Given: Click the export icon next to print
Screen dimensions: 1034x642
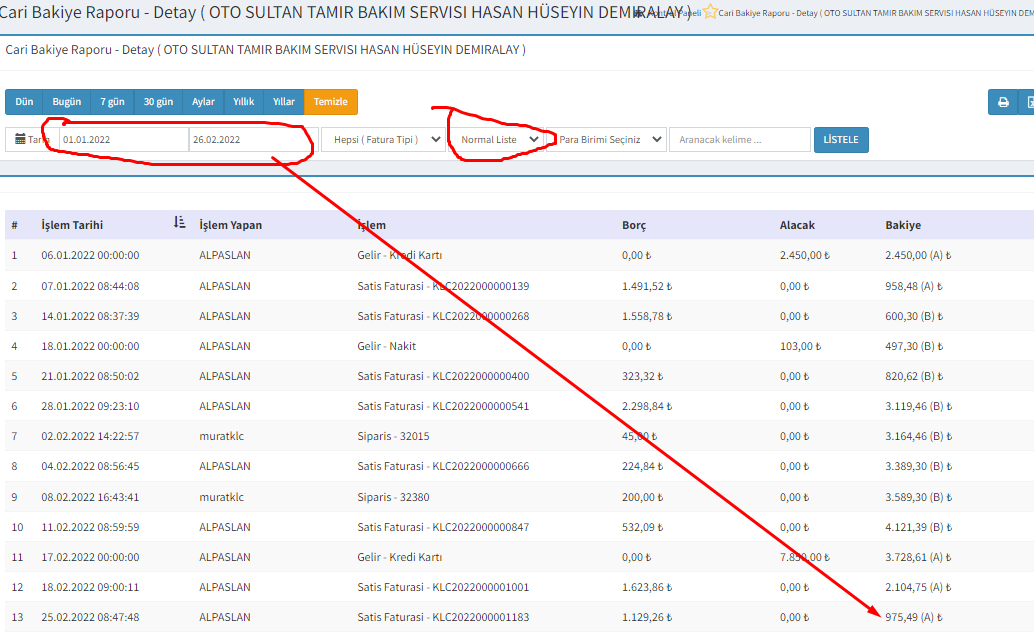Looking at the screenshot, I should (1027, 102).
